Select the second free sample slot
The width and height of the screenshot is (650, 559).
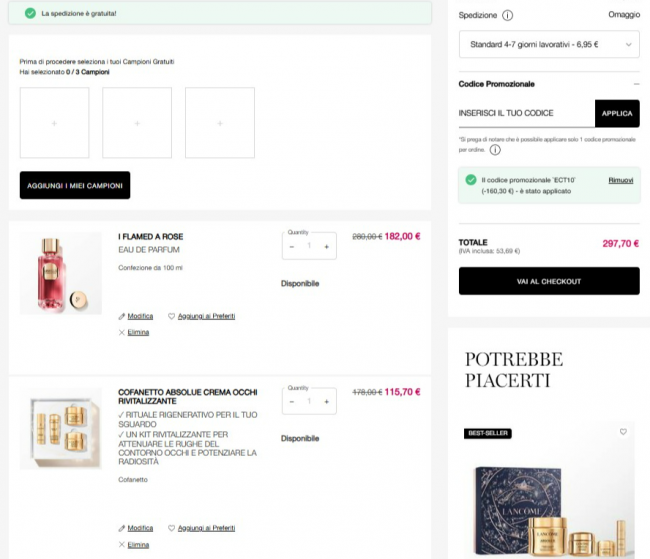tap(137, 123)
